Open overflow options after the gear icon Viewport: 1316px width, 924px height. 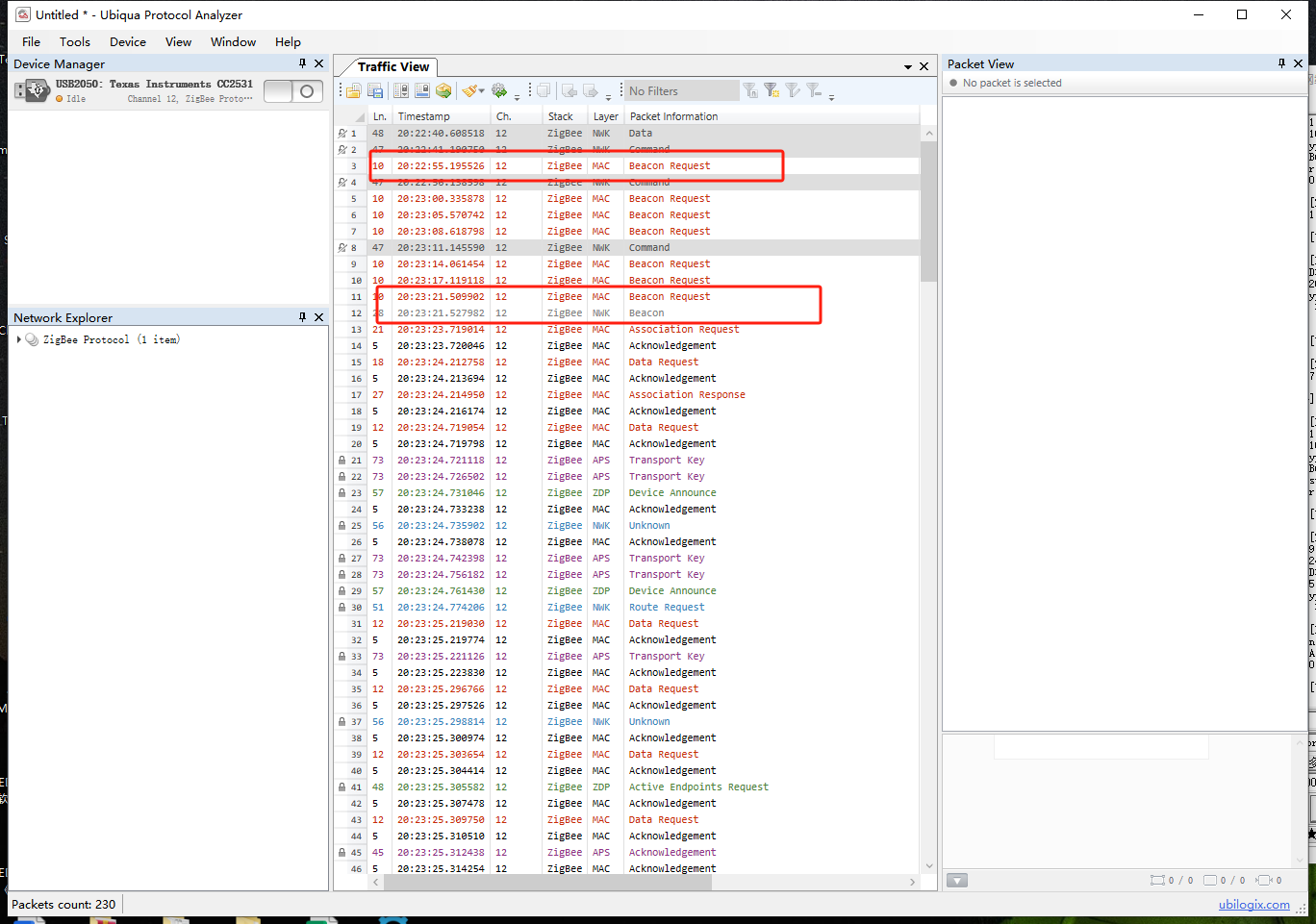(x=517, y=96)
